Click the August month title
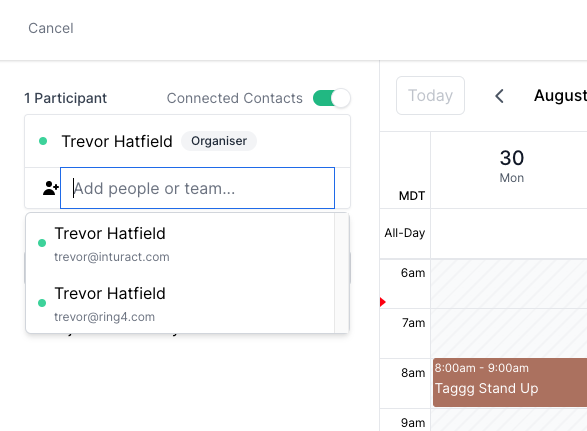The width and height of the screenshot is (587, 431). (560, 95)
